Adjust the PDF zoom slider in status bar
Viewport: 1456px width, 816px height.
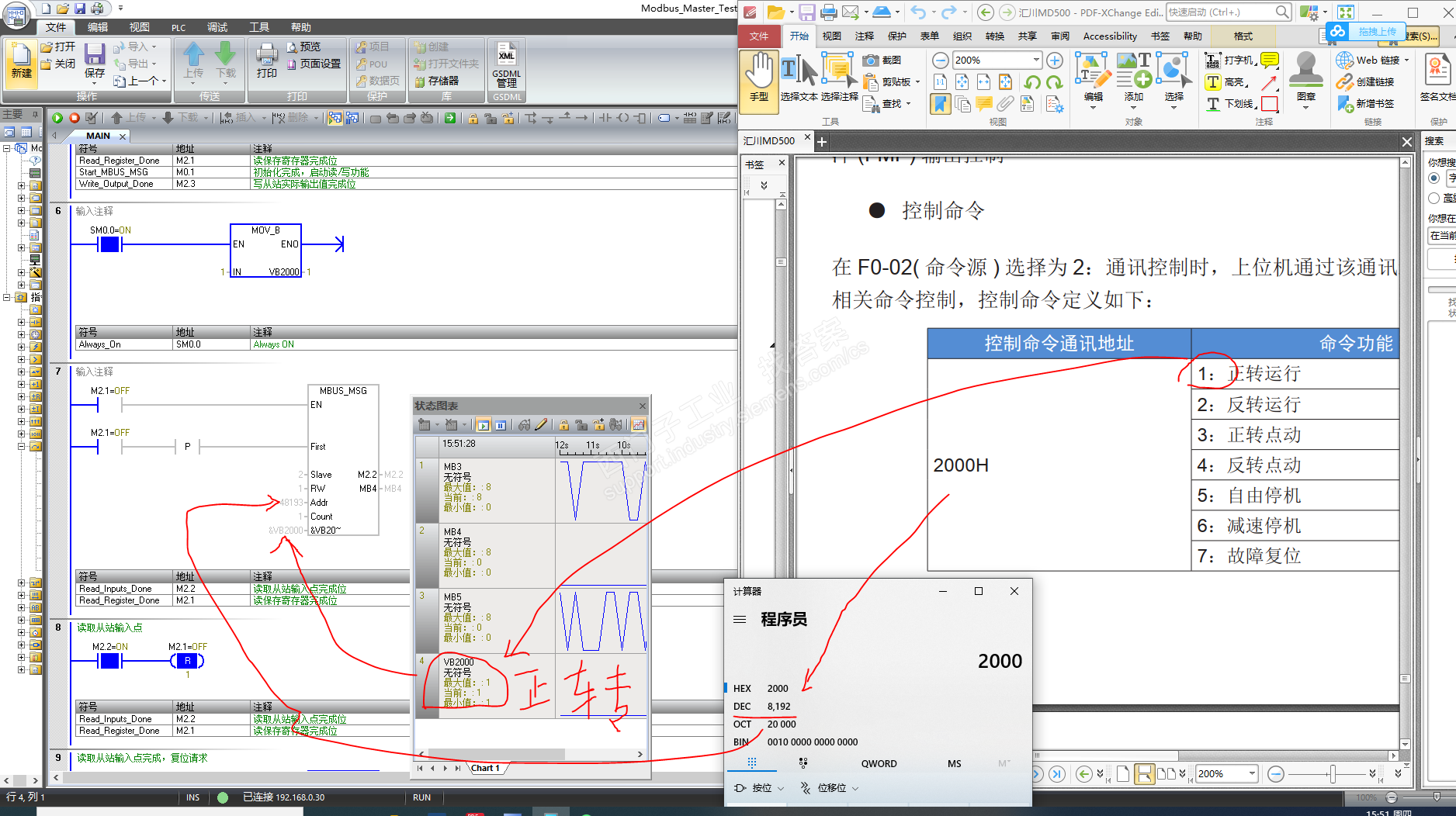point(1332,773)
